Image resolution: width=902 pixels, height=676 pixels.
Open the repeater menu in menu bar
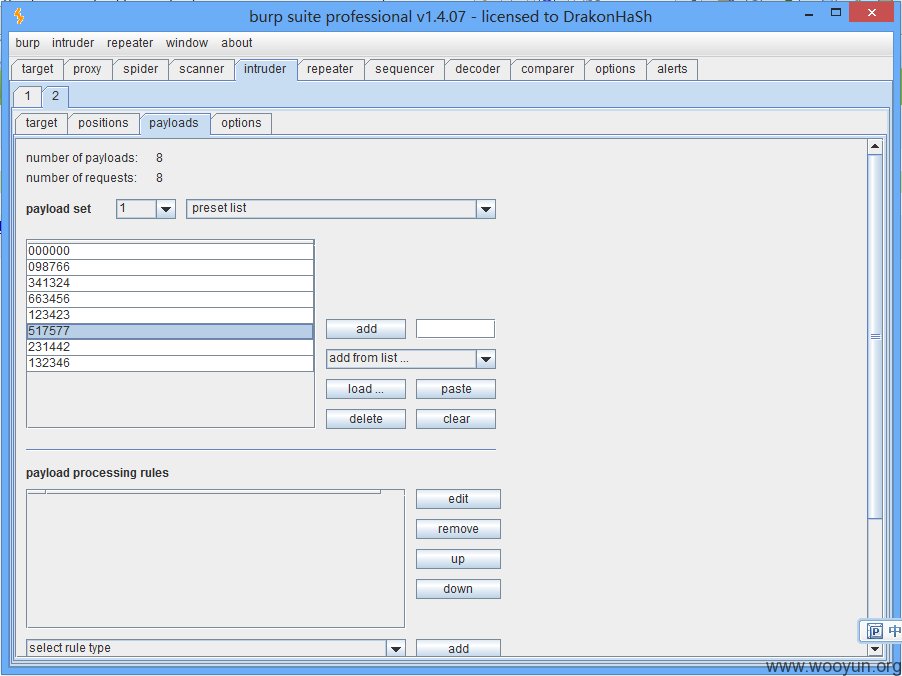(130, 43)
